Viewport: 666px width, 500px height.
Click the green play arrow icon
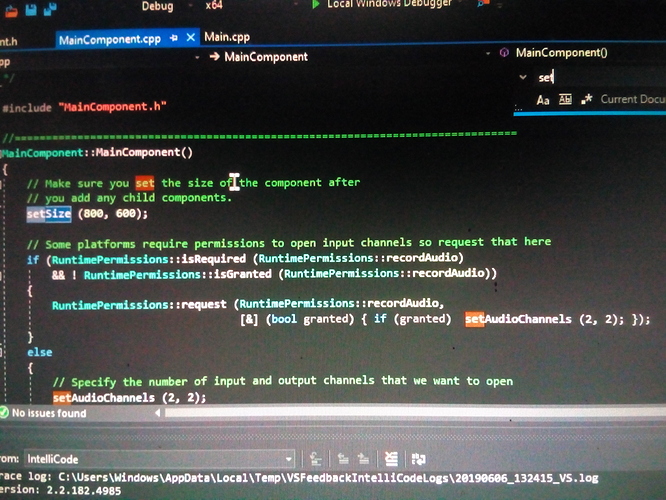coord(316,4)
